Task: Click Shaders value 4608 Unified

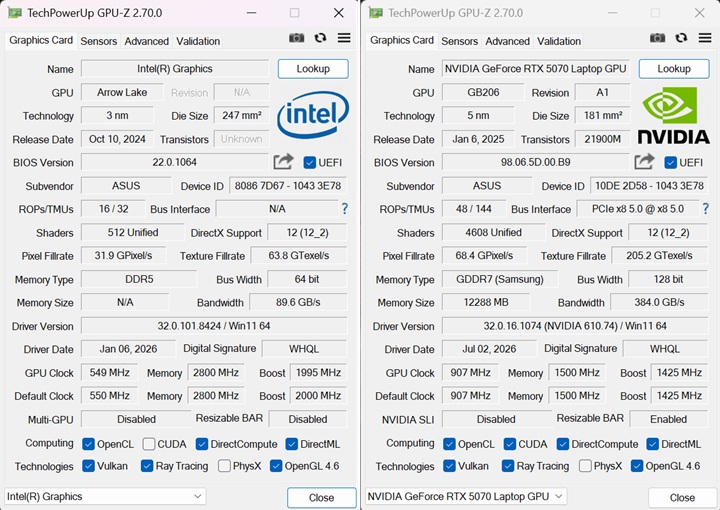Action: pos(494,232)
